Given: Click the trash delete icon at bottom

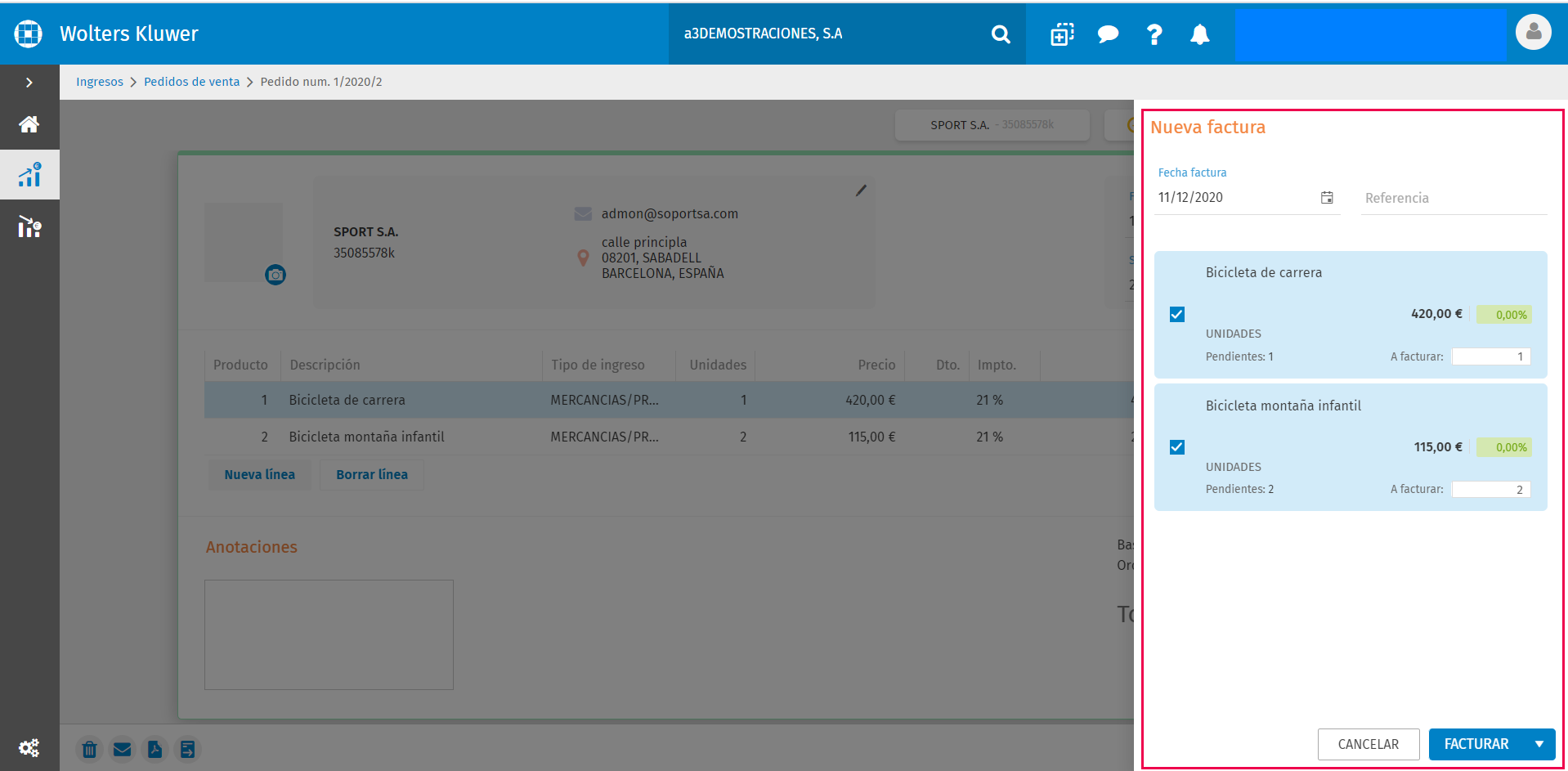Looking at the screenshot, I should point(90,749).
